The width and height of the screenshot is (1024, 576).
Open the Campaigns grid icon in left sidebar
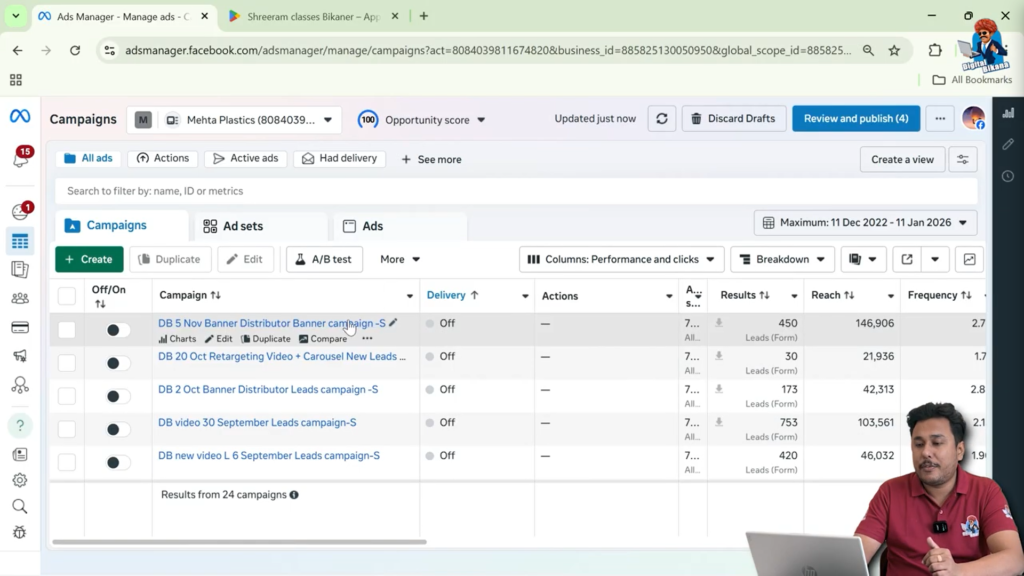click(19, 241)
